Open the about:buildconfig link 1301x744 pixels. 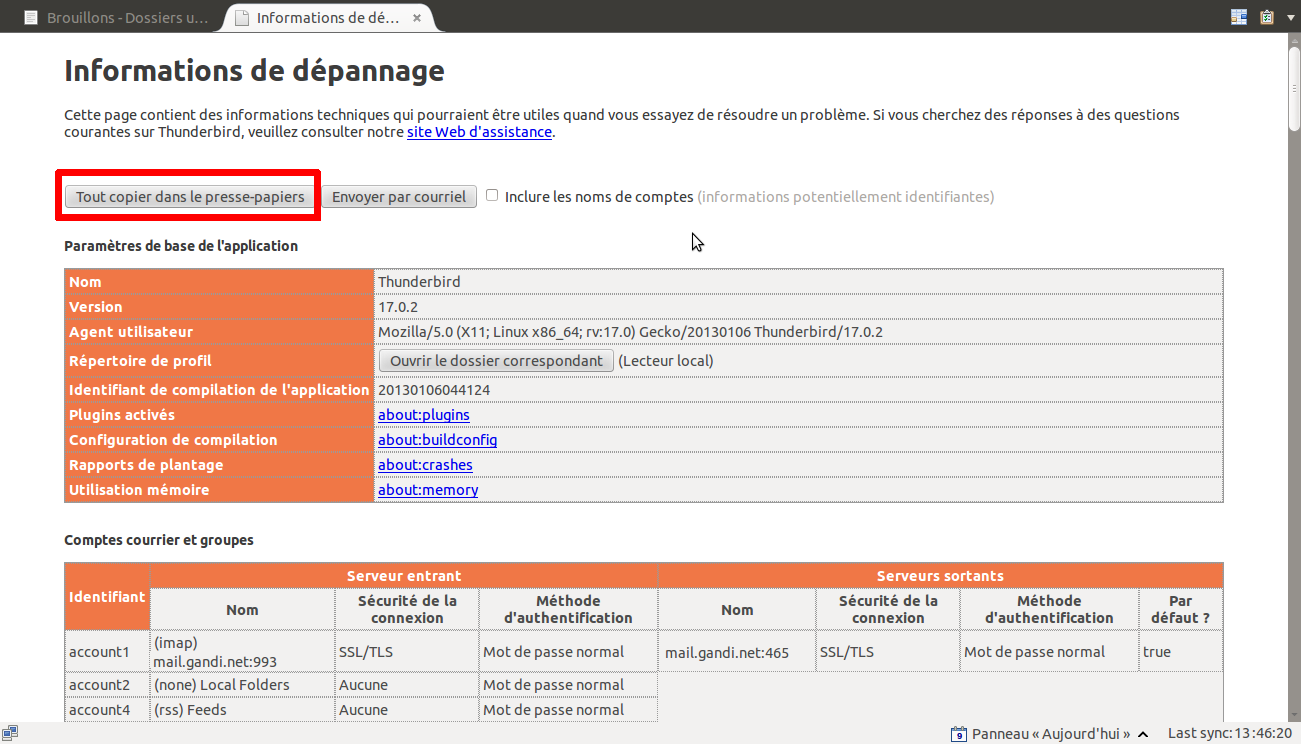tap(437, 440)
